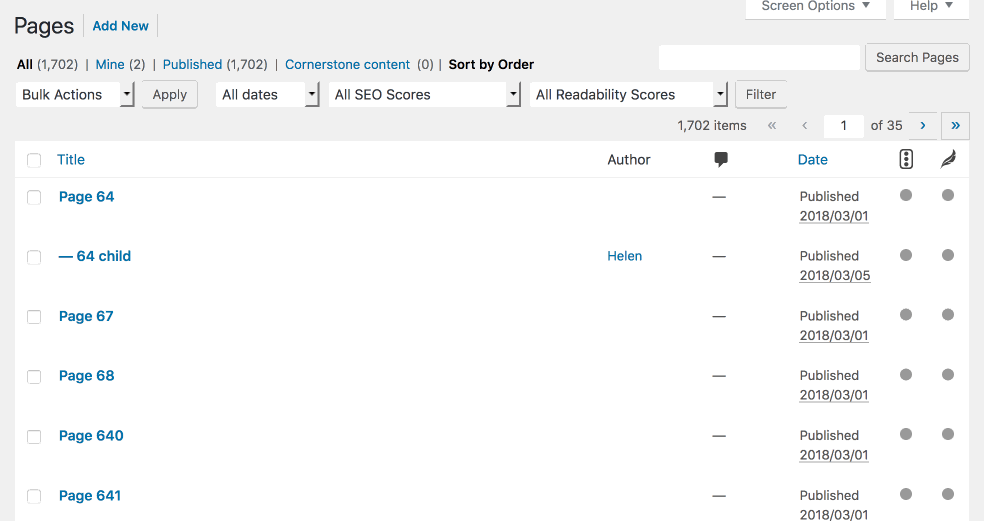The width and height of the screenshot is (984, 521).
Task: Sort pages by Date column
Action: click(812, 159)
